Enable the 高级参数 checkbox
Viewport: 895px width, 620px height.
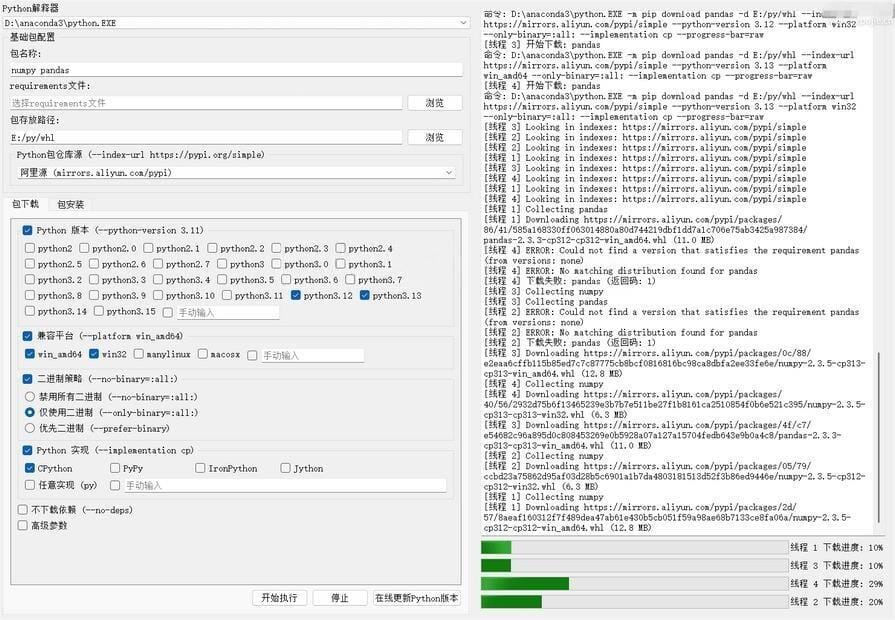(23, 525)
